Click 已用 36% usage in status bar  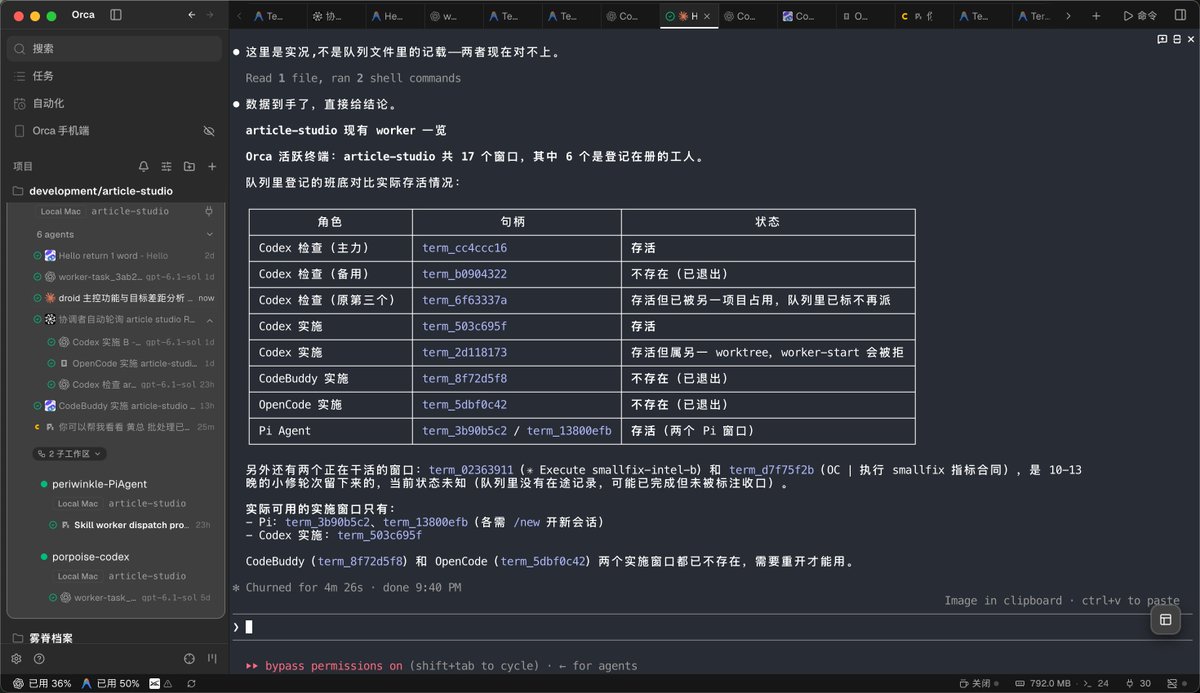tap(42, 684)
